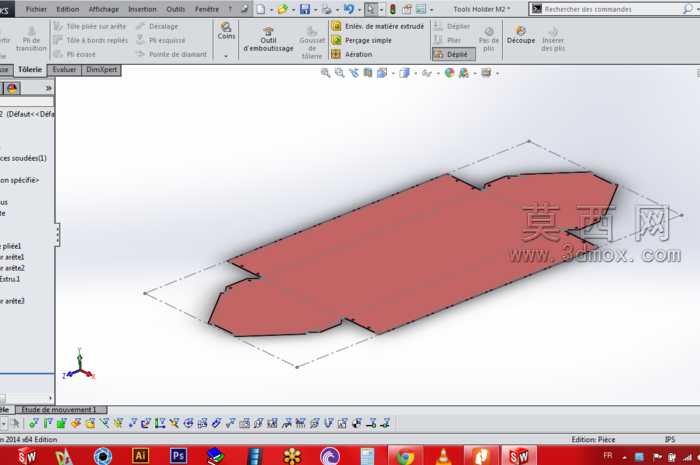The width and height of the screenshot is (700, 465).
Task: Click Zoom to area icon
Action: [340, 73]
